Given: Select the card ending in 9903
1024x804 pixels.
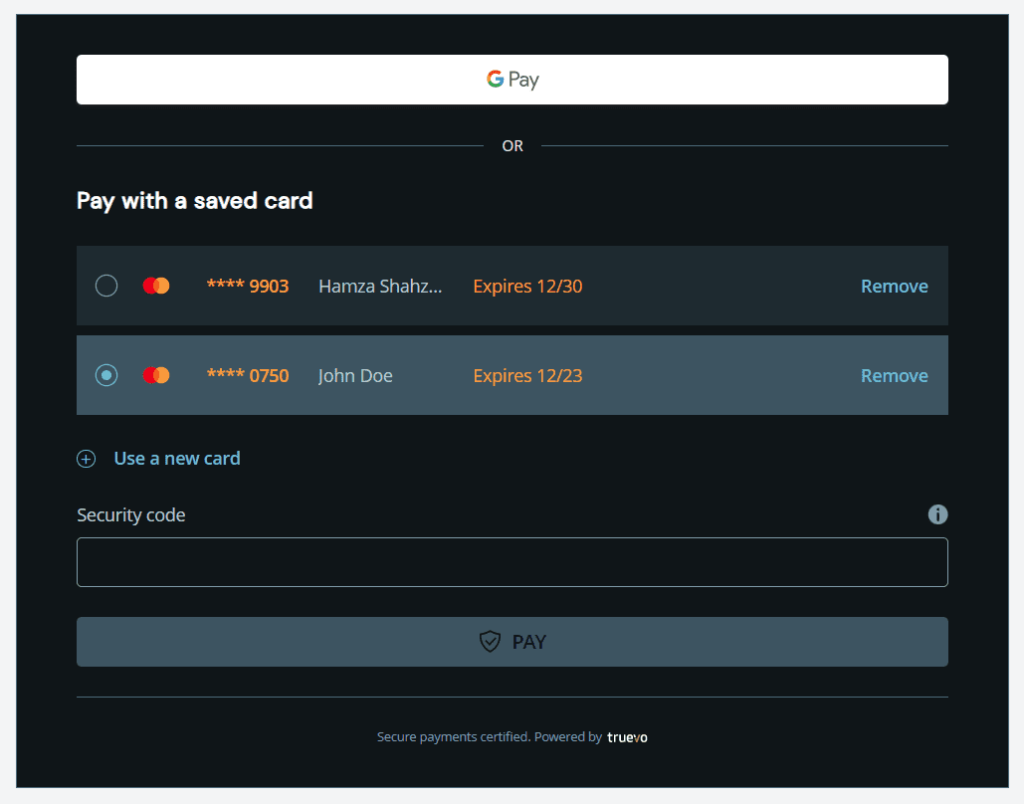Looking at the screenshot, I should coord(106,286).
